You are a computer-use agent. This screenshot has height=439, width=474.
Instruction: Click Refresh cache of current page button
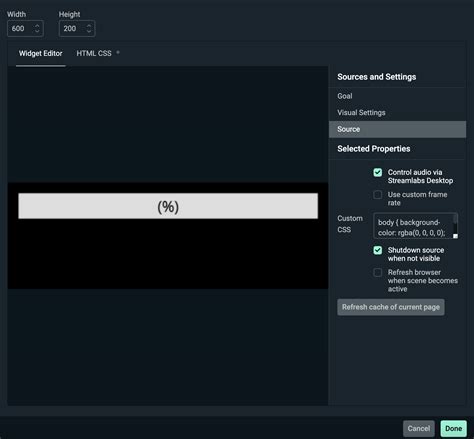coord(391,307)
